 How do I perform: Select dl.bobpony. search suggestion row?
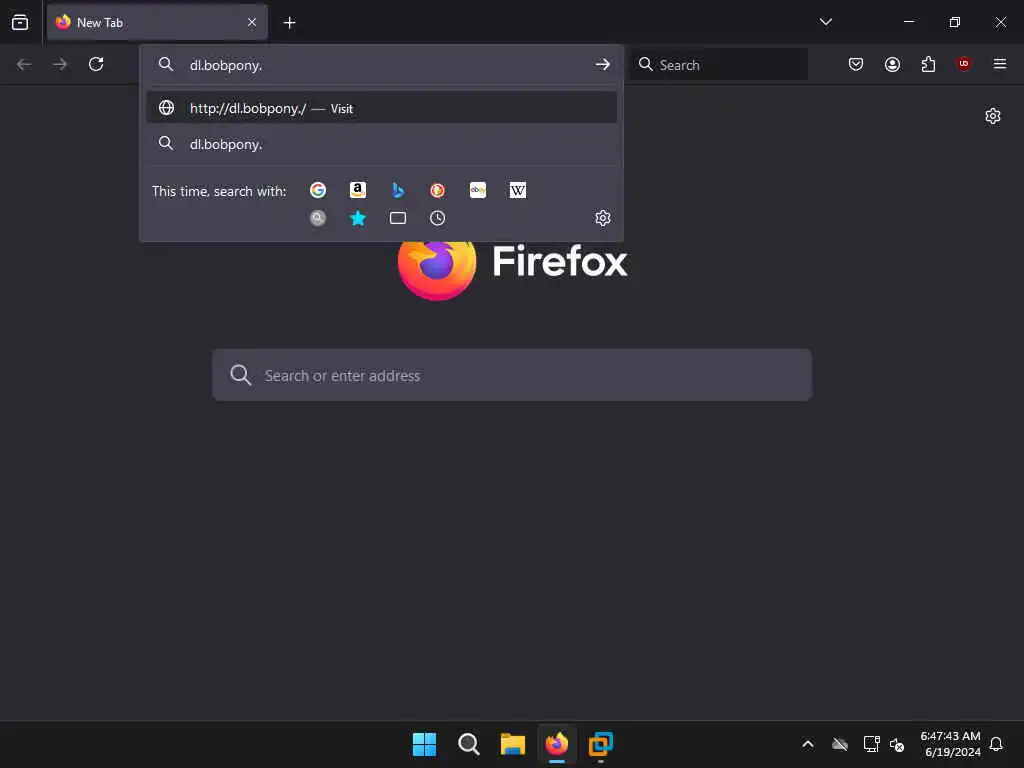[381, 144]
